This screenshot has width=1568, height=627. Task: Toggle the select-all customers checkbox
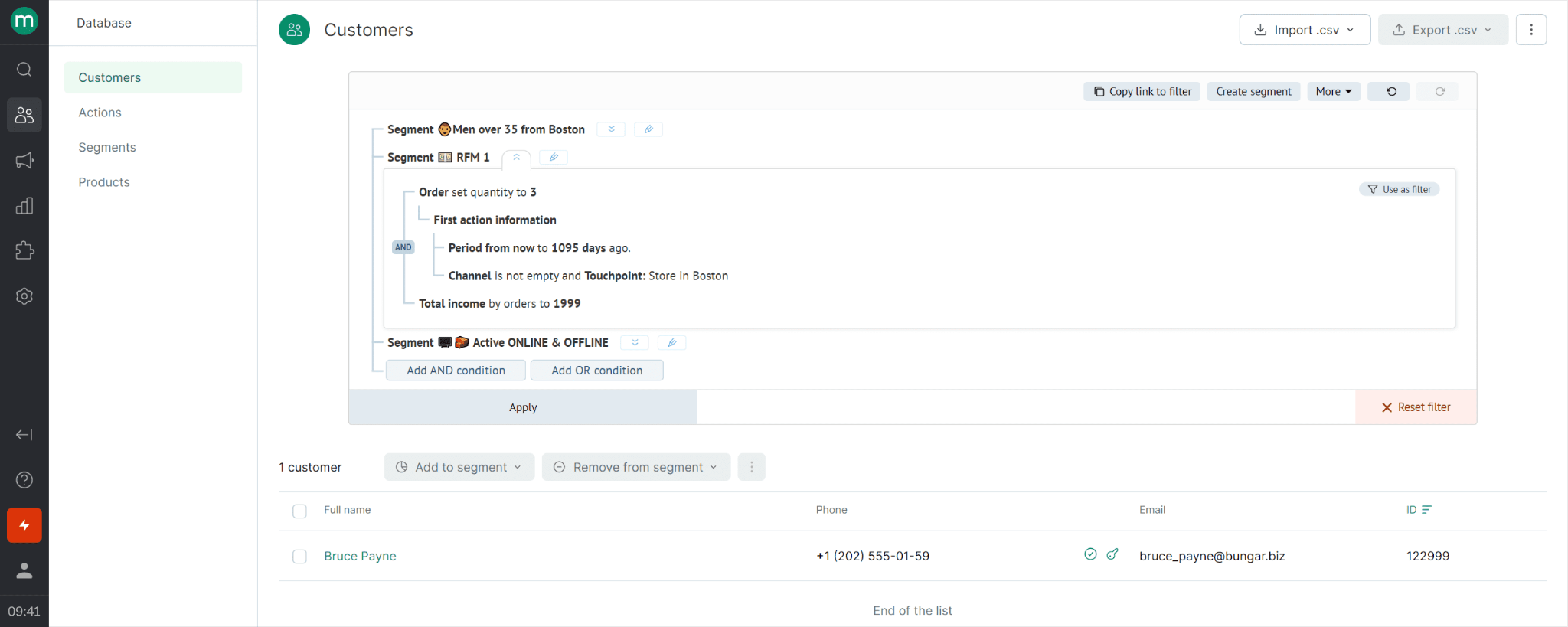pos(300,511)
